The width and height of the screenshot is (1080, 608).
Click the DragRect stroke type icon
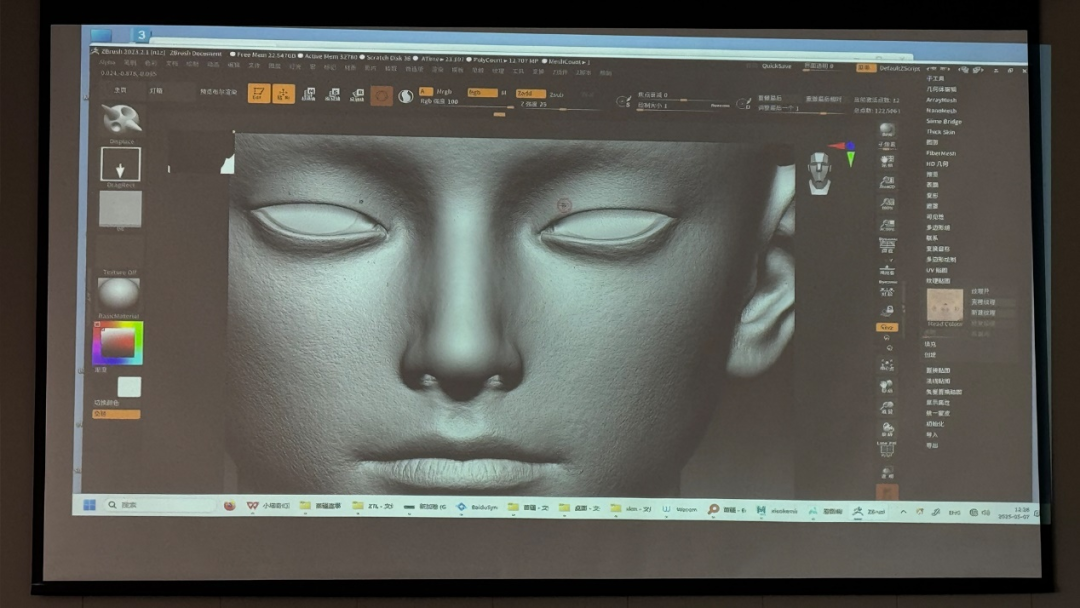pyautogui.click(x=120, y=164)
